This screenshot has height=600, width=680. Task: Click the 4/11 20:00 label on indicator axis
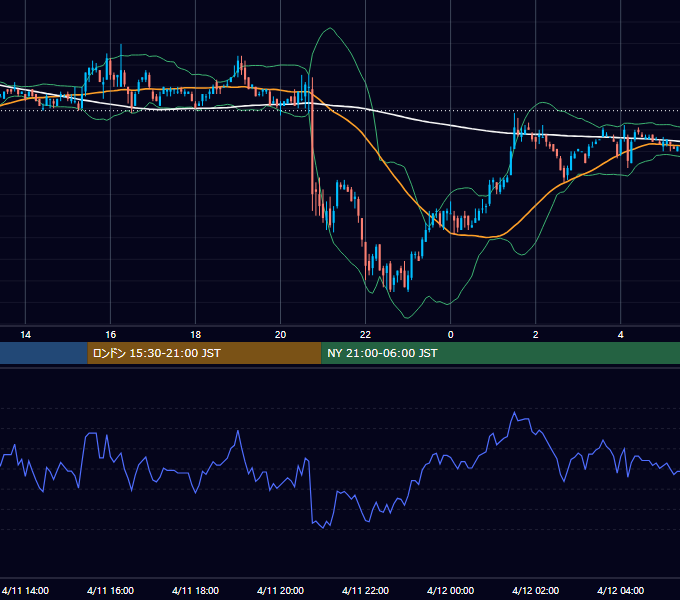(280, 590)
